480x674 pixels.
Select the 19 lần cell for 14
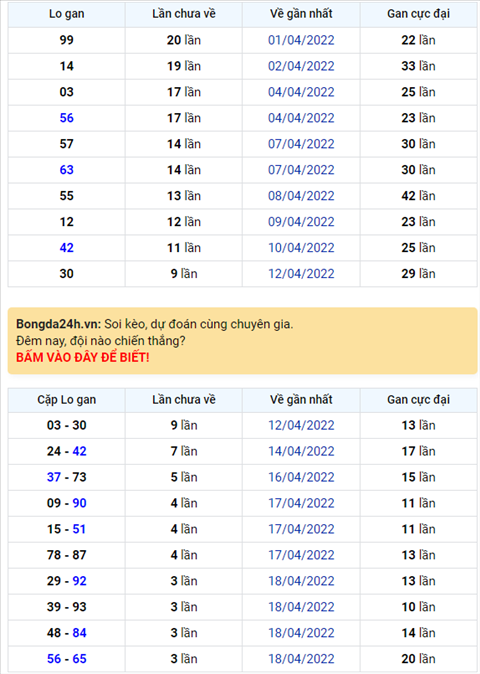click(184, 66)
